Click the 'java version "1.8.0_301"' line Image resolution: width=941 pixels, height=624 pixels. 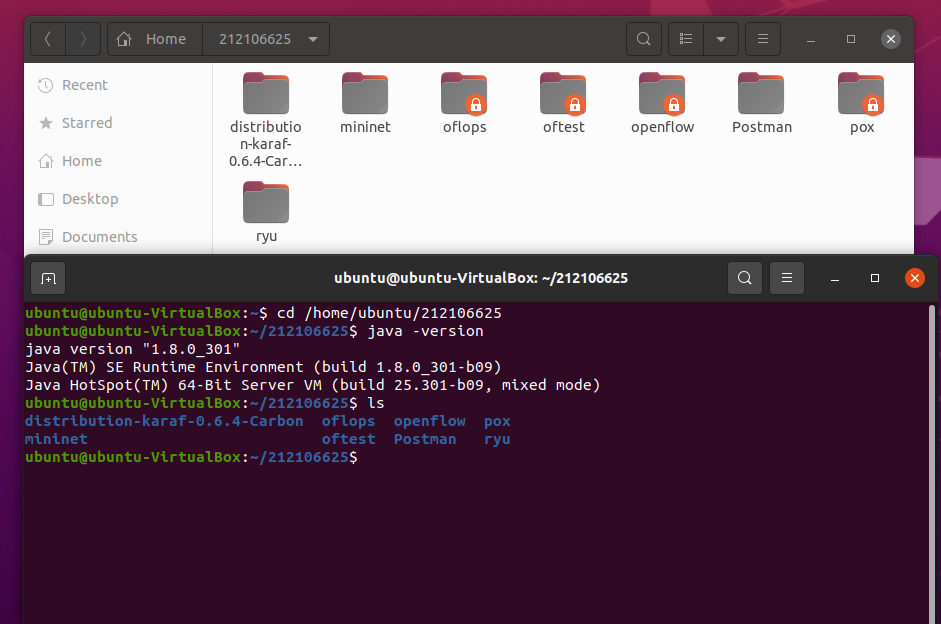coord(133,349)
